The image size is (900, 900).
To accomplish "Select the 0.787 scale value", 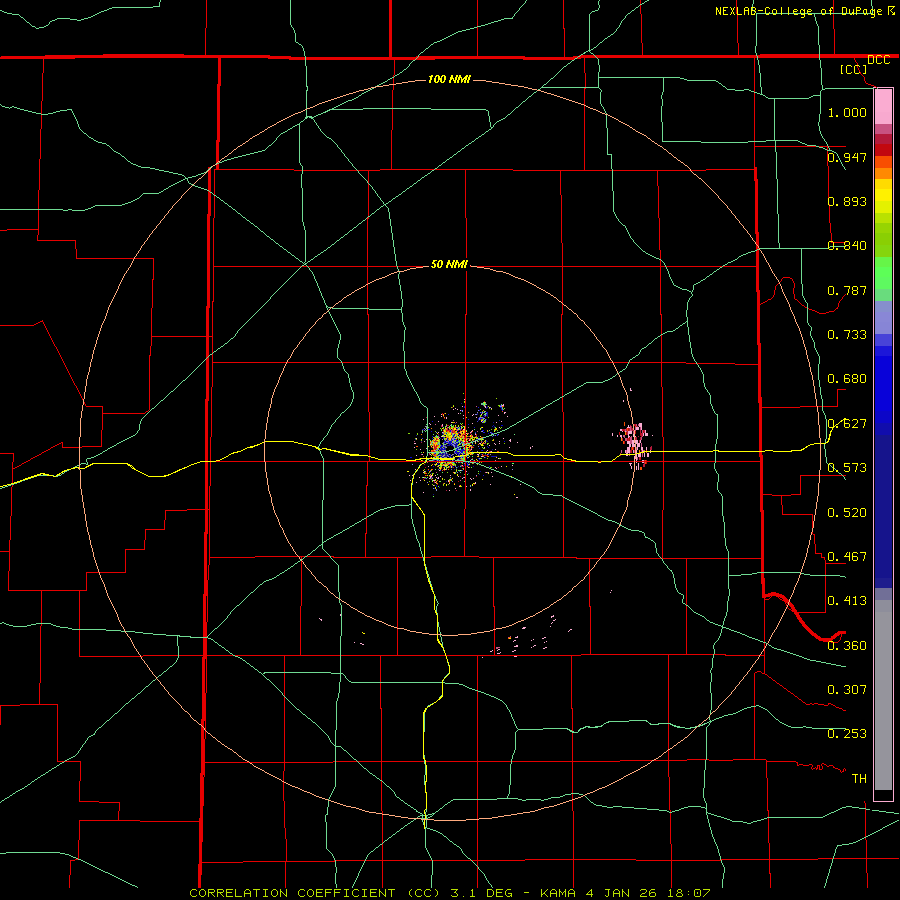I will click(x=847, y=290).
